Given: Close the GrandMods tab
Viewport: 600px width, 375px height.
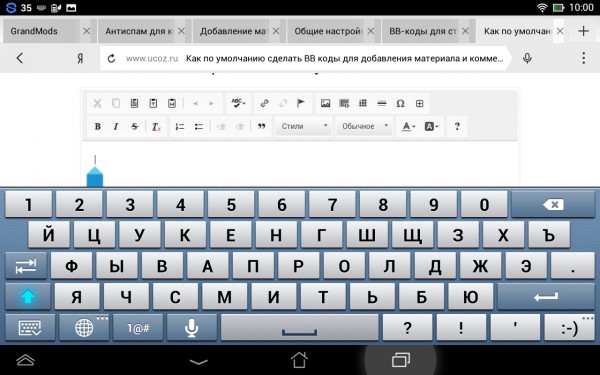Looking at the screenshot, I should [x=87, y=31].
